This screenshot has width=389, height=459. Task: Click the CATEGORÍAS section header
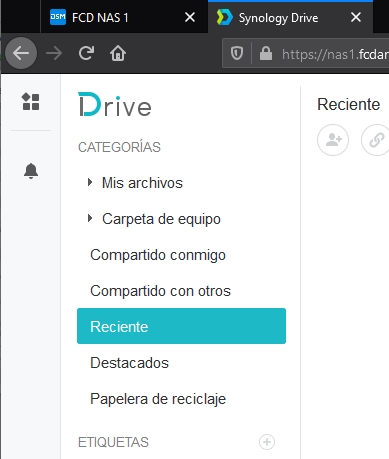[119, 147]
